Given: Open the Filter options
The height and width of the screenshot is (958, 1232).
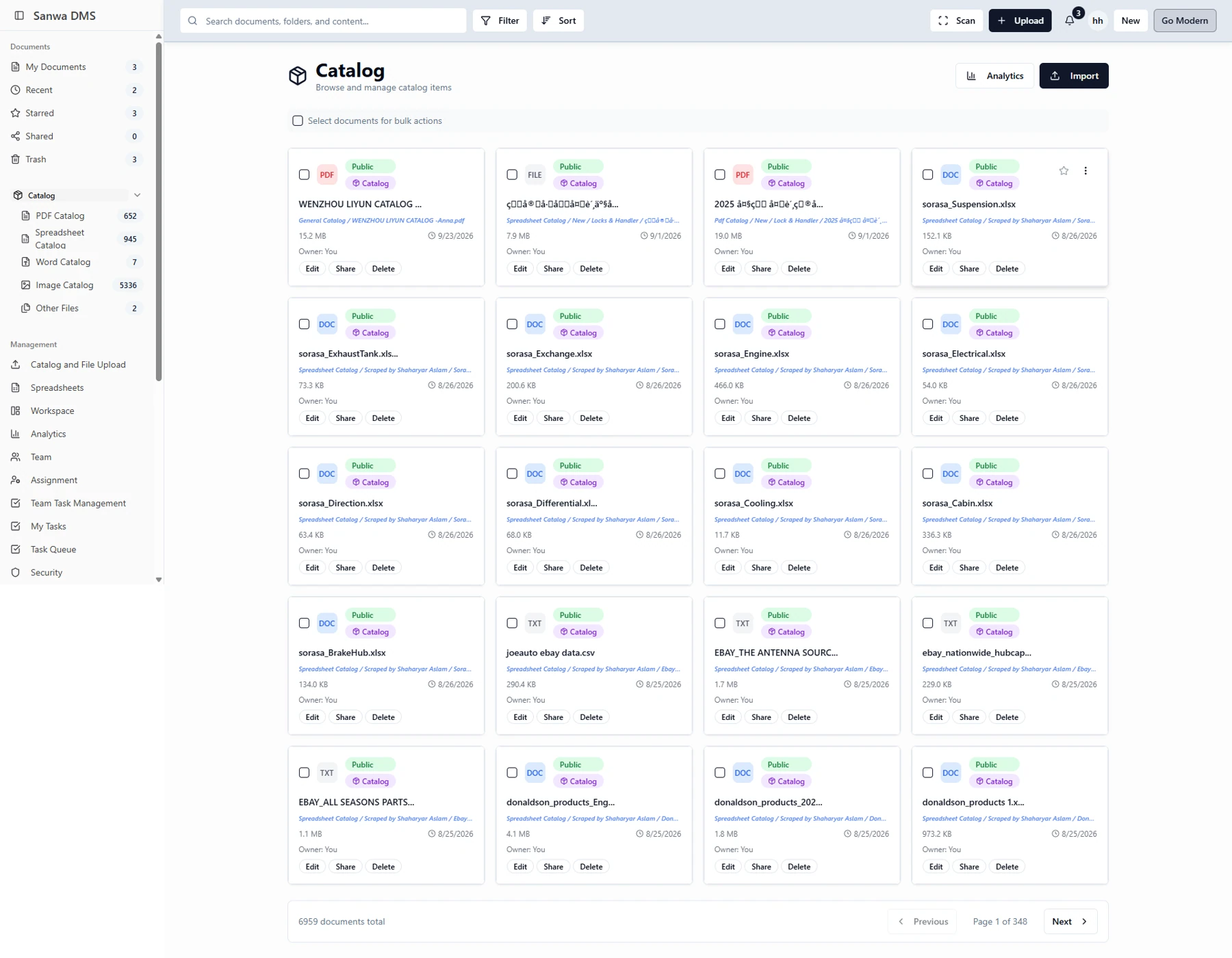Looking at the screenshot, I should point(500,21).
